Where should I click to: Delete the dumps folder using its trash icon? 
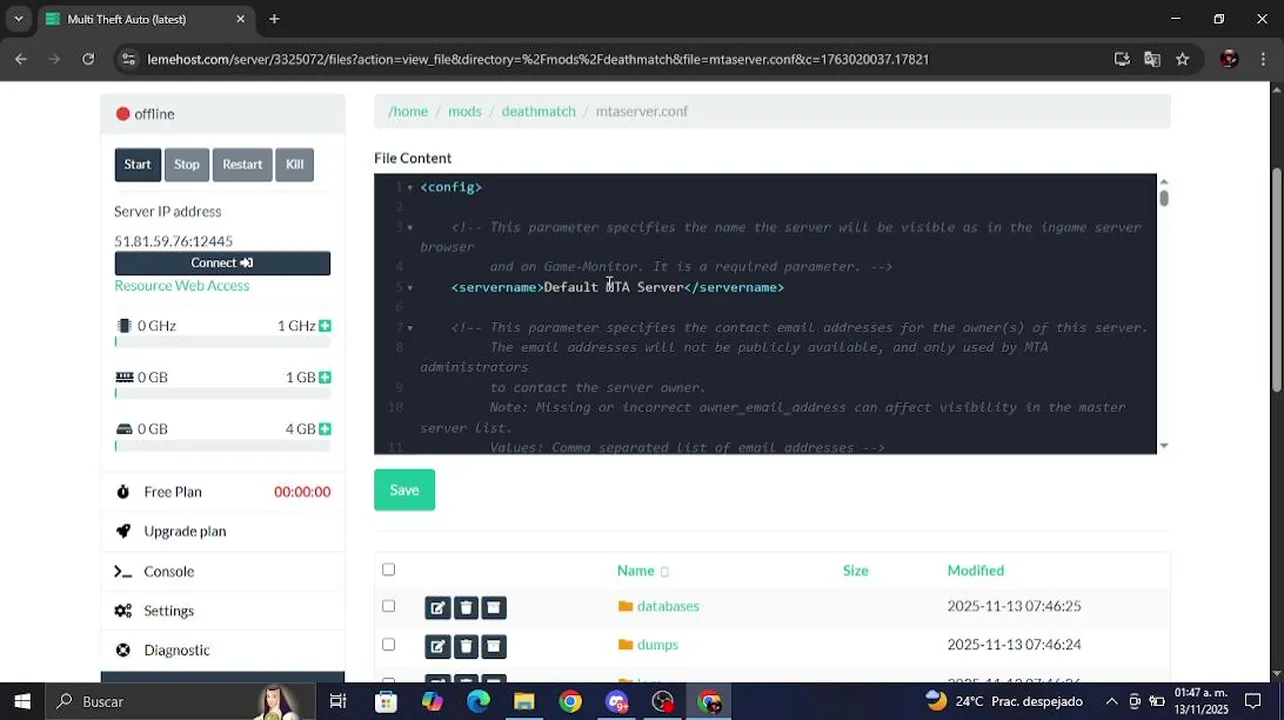tap(466, 646)
